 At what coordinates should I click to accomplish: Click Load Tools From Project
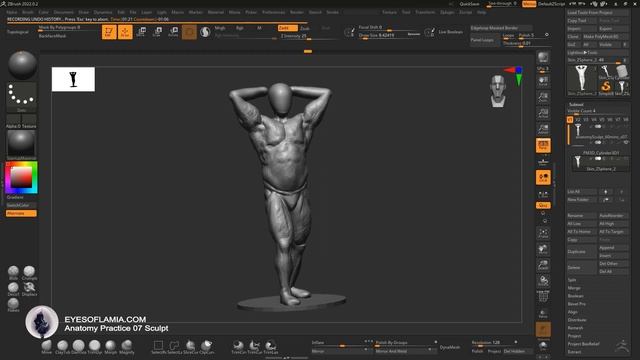click(x=598, y=13)
